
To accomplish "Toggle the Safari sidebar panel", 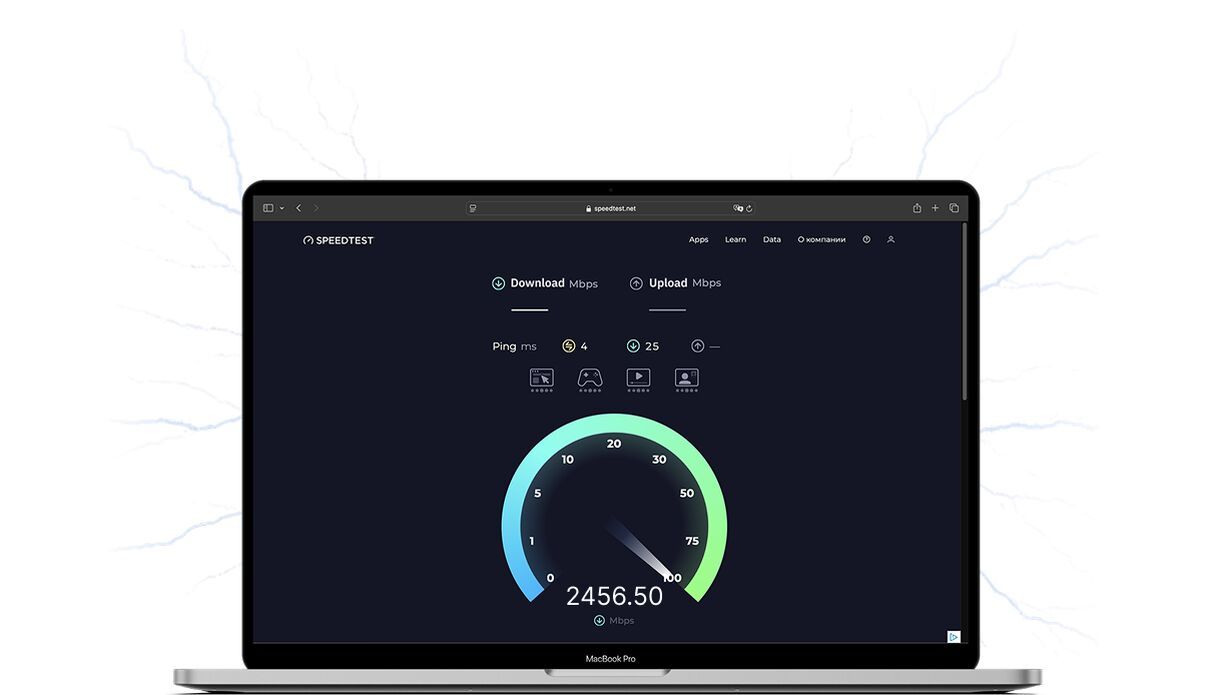I will [268, 208].
